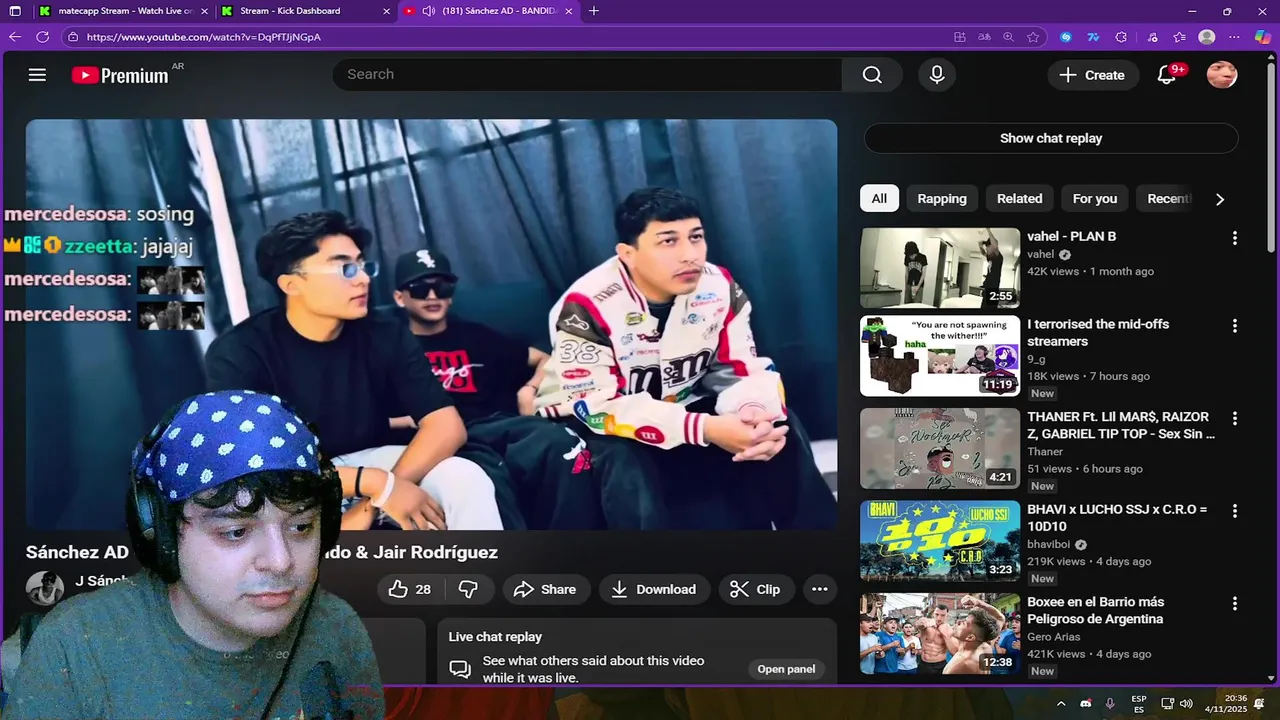Image resolution: width=1280 pixels, height=720 pixels.
Task: Open the browser profile icon
Action: (1207, 37)
